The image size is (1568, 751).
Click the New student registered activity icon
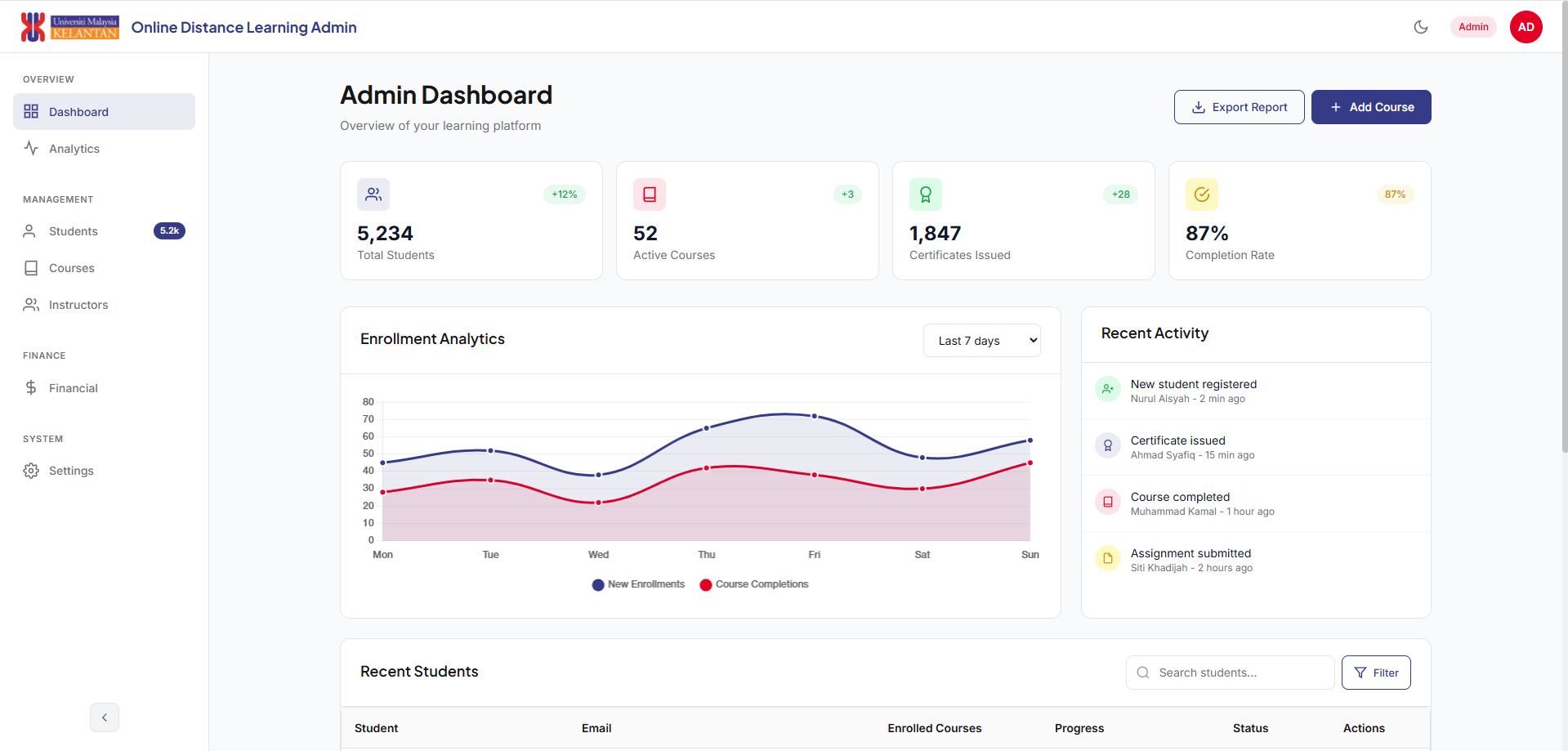pos(1108,389)
